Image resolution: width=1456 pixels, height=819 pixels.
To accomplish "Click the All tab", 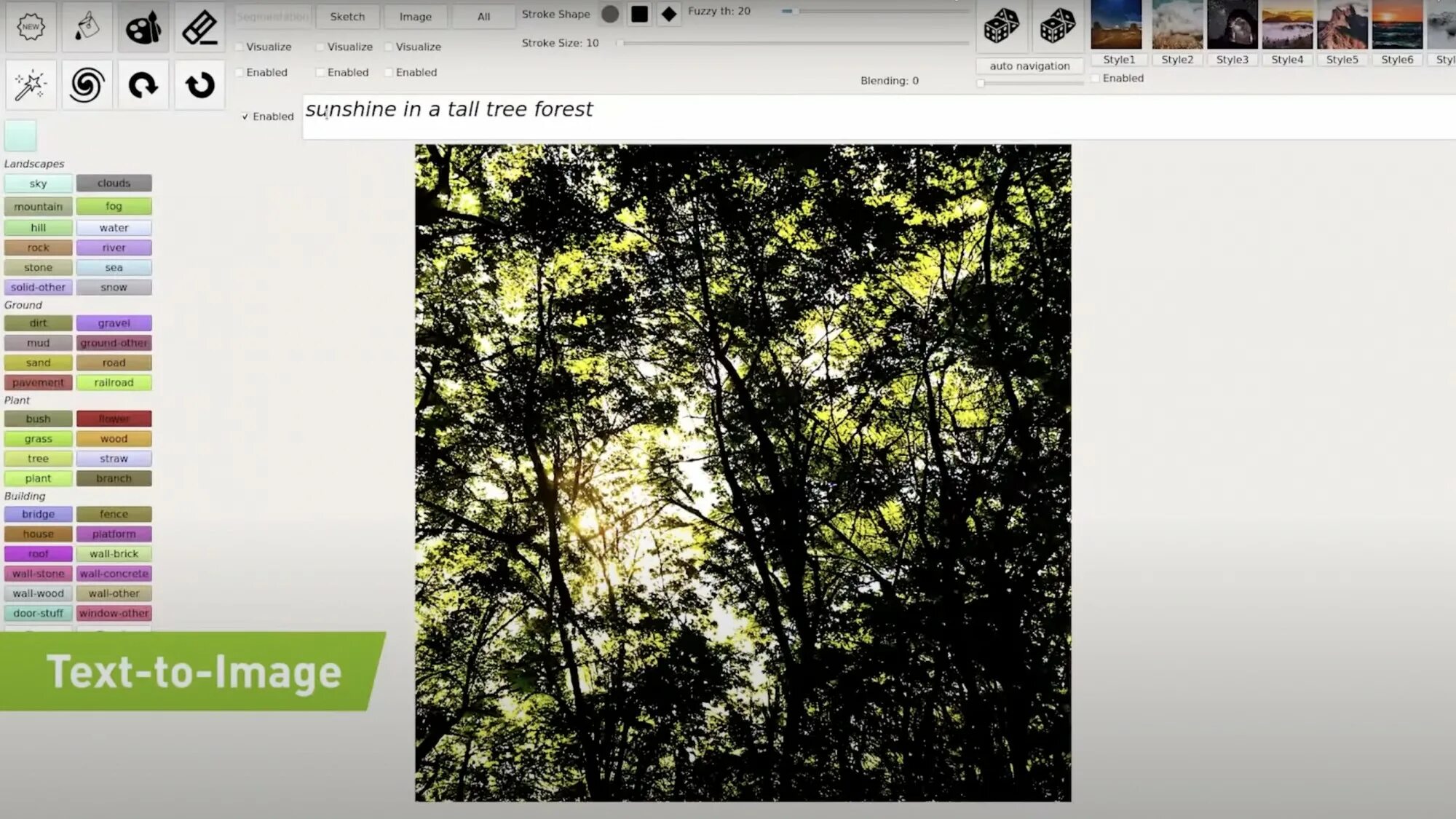I will [483, 15].
